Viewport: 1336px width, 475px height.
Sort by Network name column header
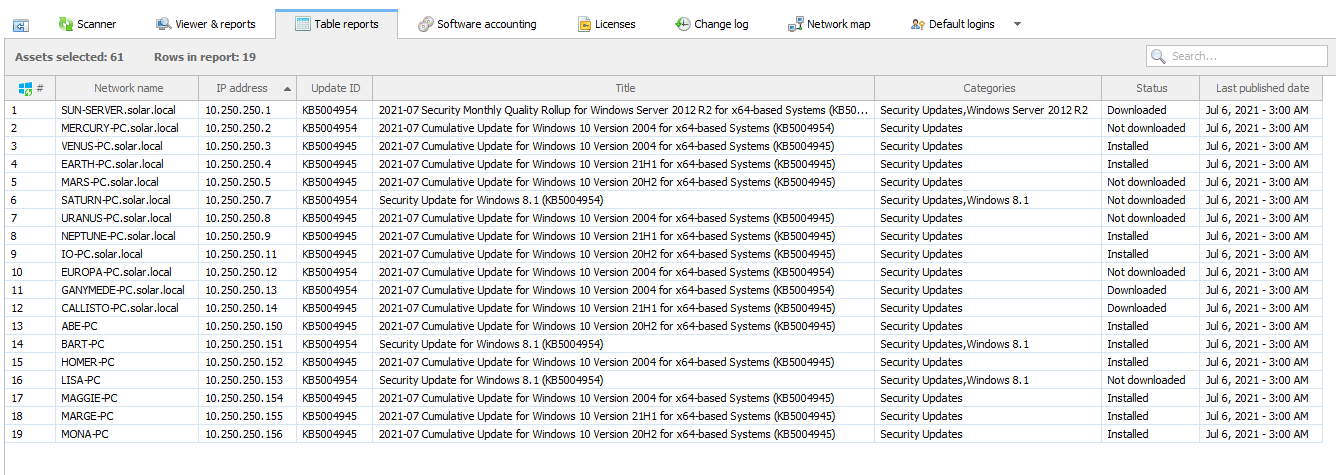tap(128, 89)
